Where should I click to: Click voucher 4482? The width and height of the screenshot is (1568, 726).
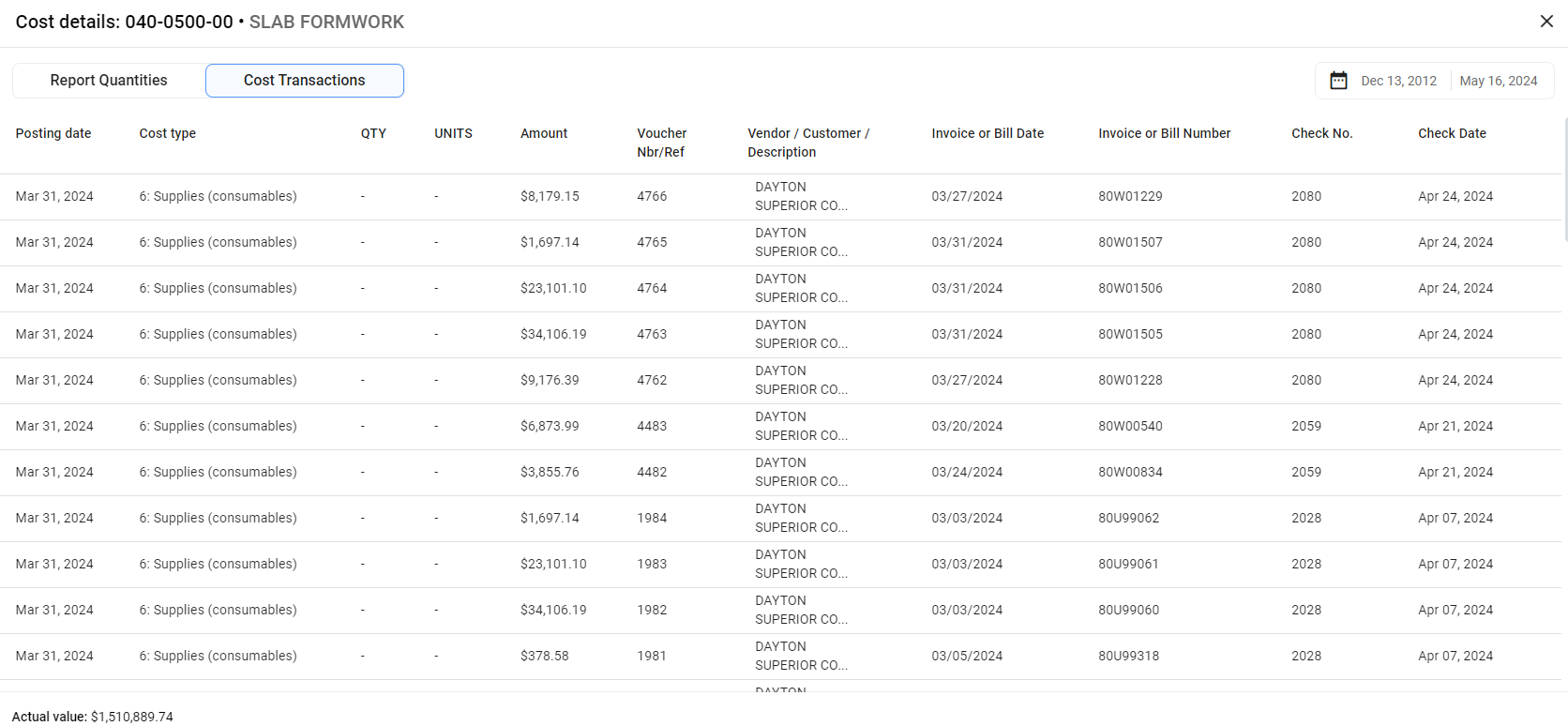click(652, 472)
